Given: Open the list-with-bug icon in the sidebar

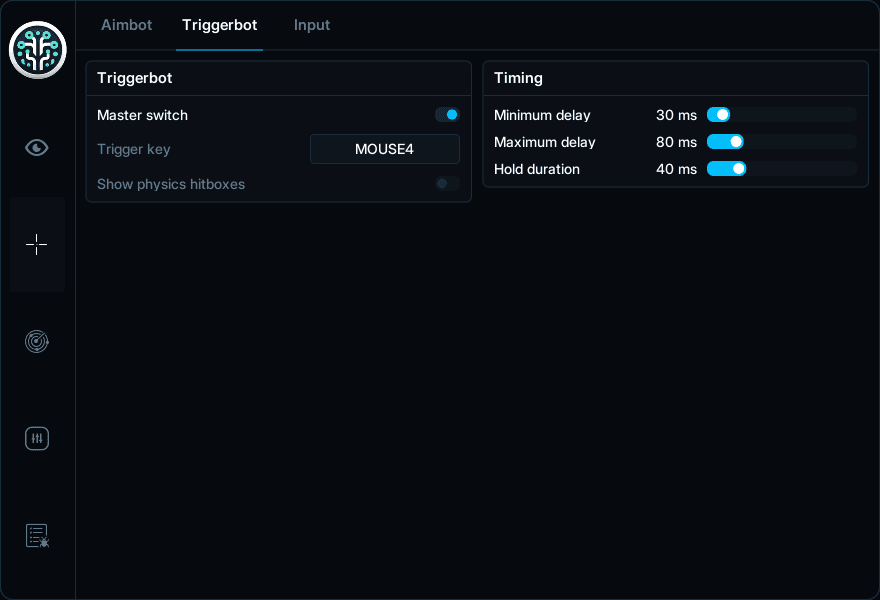Looking at the screenshot, I should pyautogui.click(x=37, y=535).
